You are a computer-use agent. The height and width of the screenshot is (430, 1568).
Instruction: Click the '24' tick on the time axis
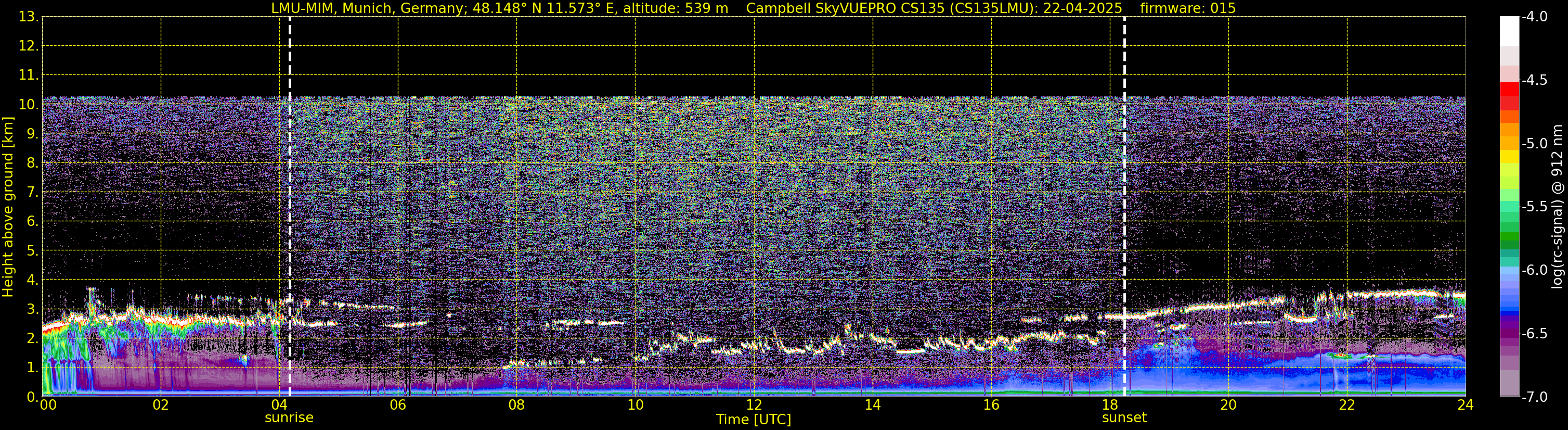[x=1465, y=405]
